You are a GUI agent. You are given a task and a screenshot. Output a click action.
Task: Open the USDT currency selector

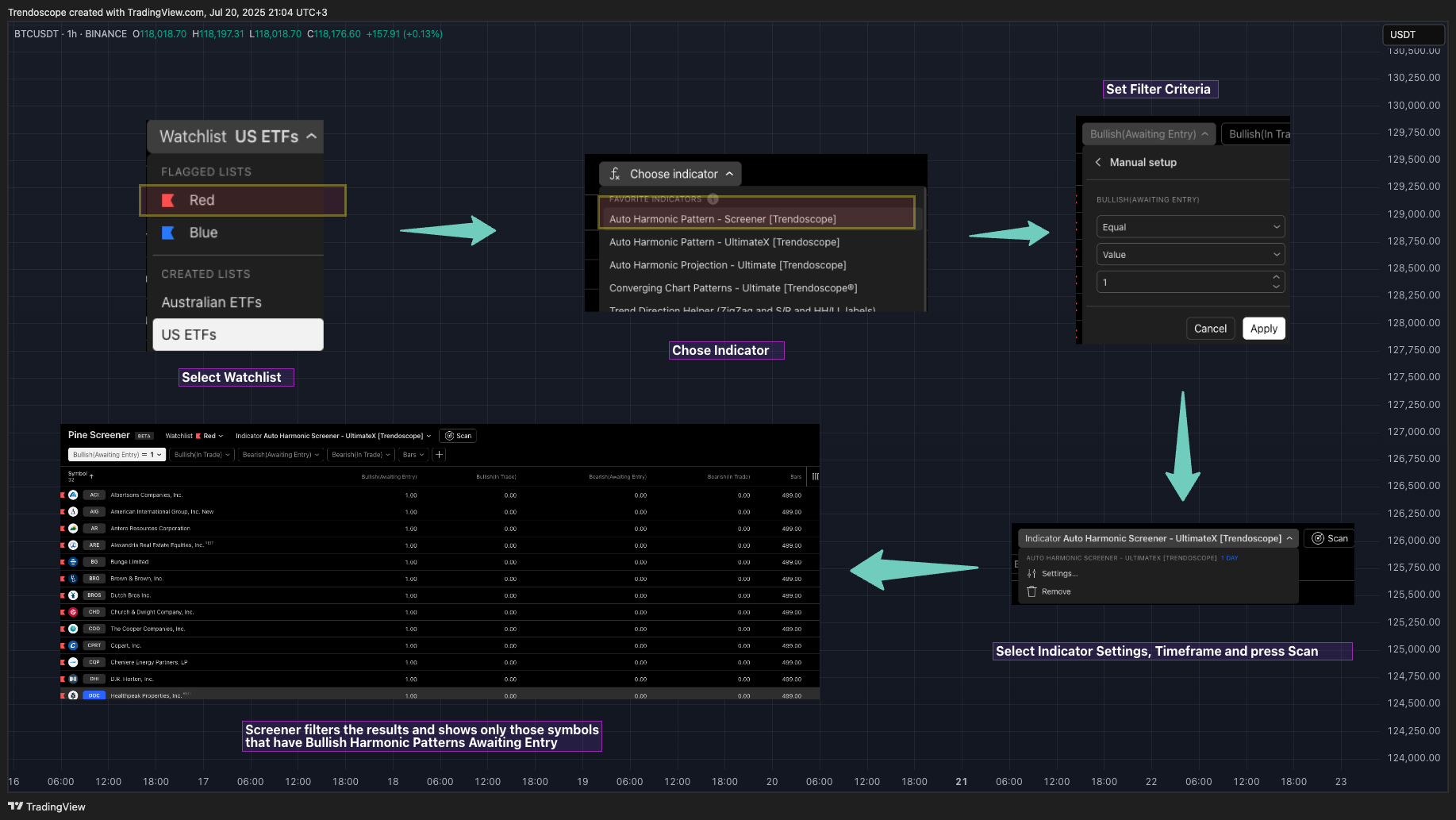point(1413,35)
